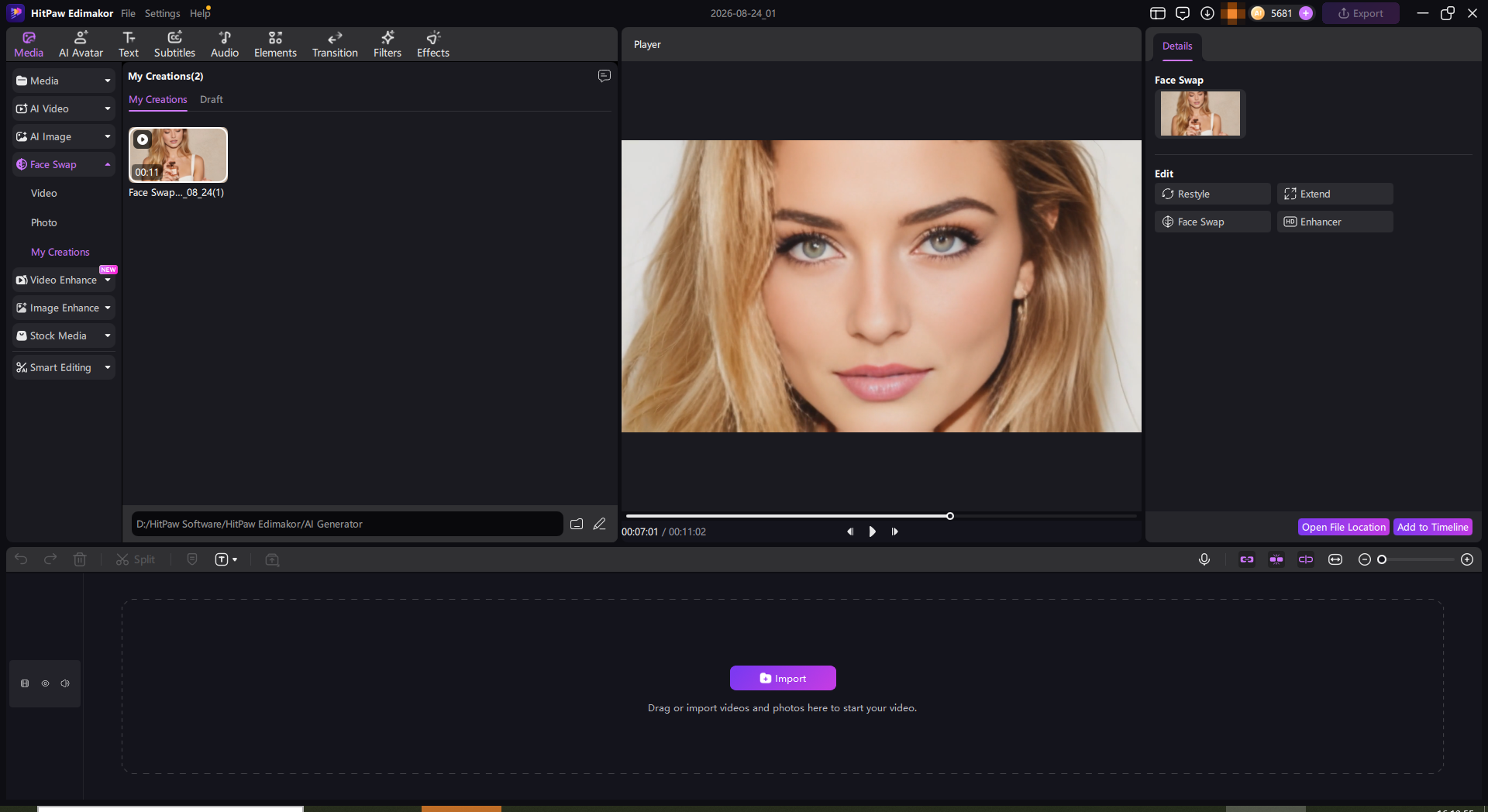Toggle the third purple timeline option icon
1488x812 pixels.
[x=1306, y=559]
